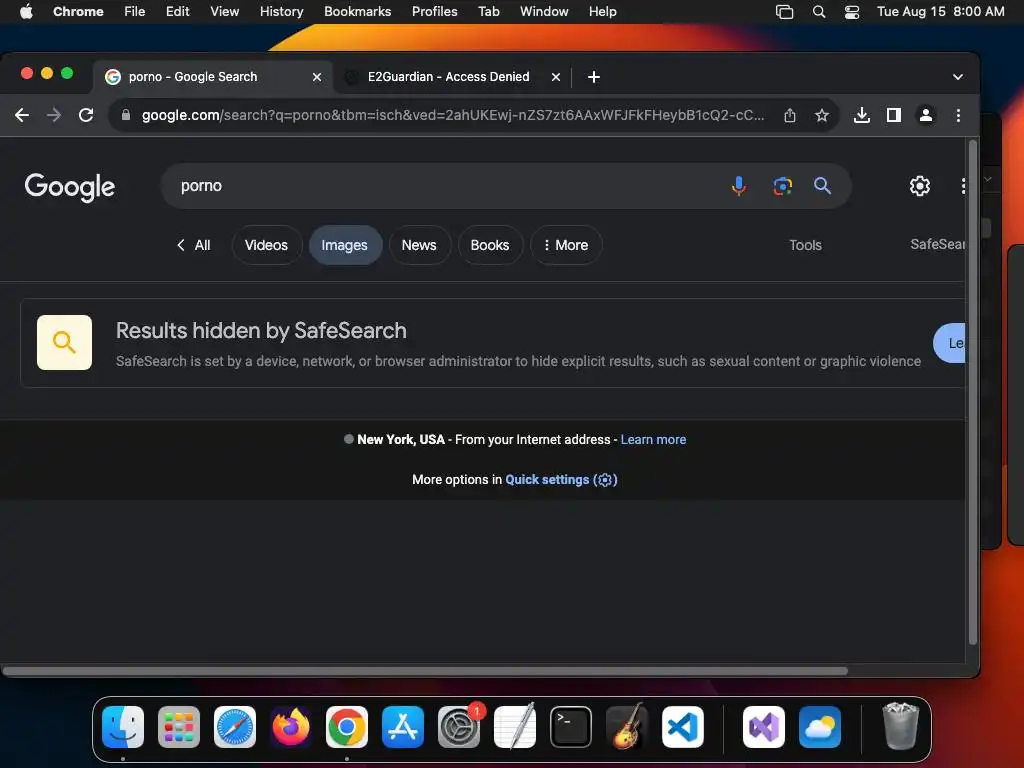Screen dimensions: 1024x768
Task: Share this page via share icon
Action: coord(790,116)
